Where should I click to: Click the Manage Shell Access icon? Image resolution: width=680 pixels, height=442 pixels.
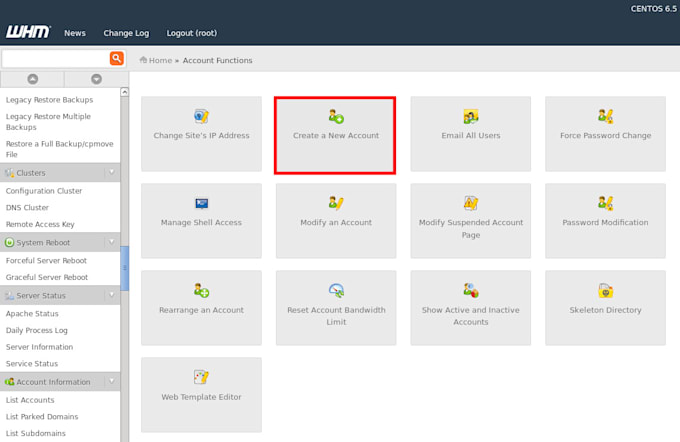coord(202,203)
